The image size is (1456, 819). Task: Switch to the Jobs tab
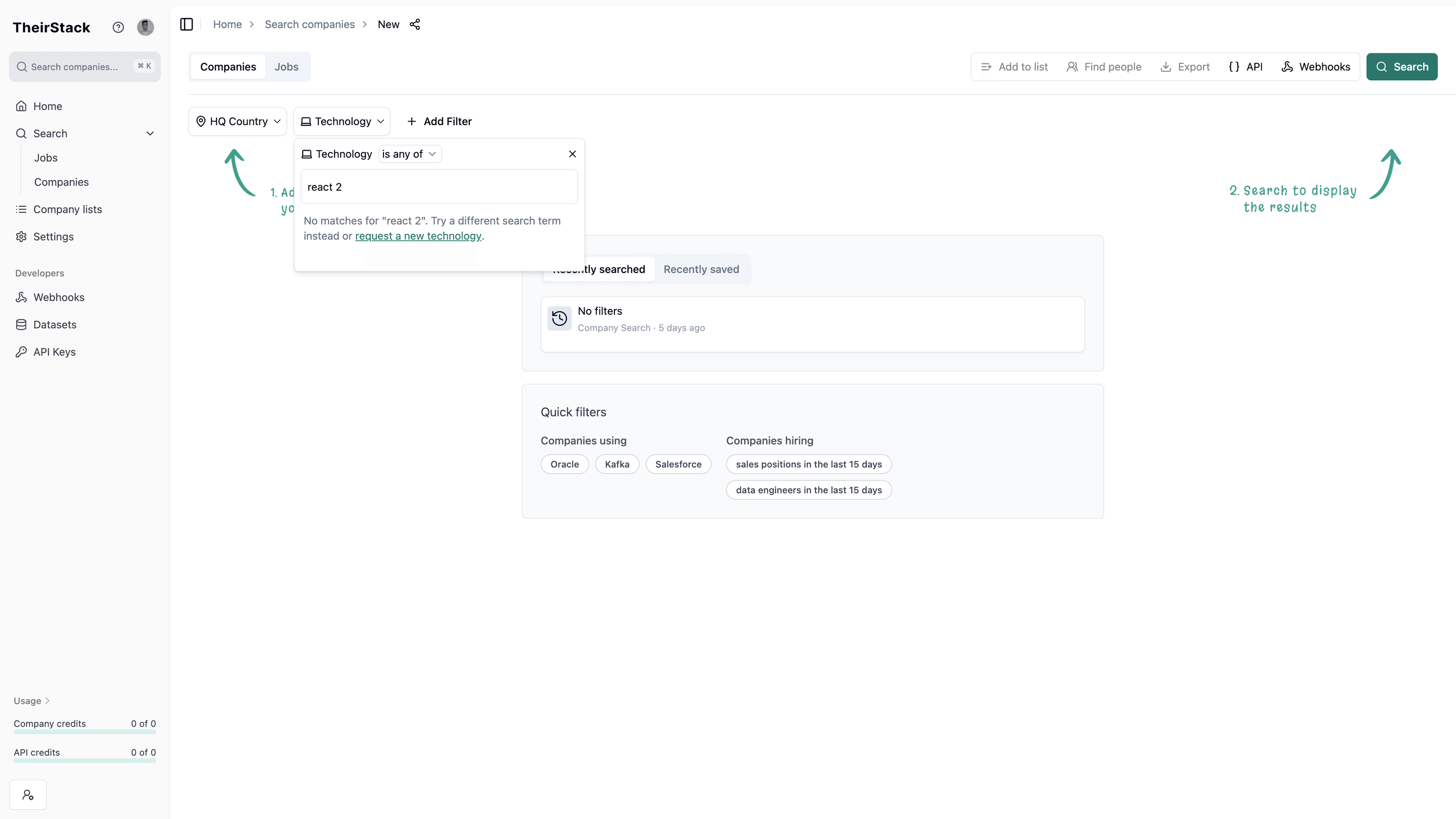coord(287,67)
